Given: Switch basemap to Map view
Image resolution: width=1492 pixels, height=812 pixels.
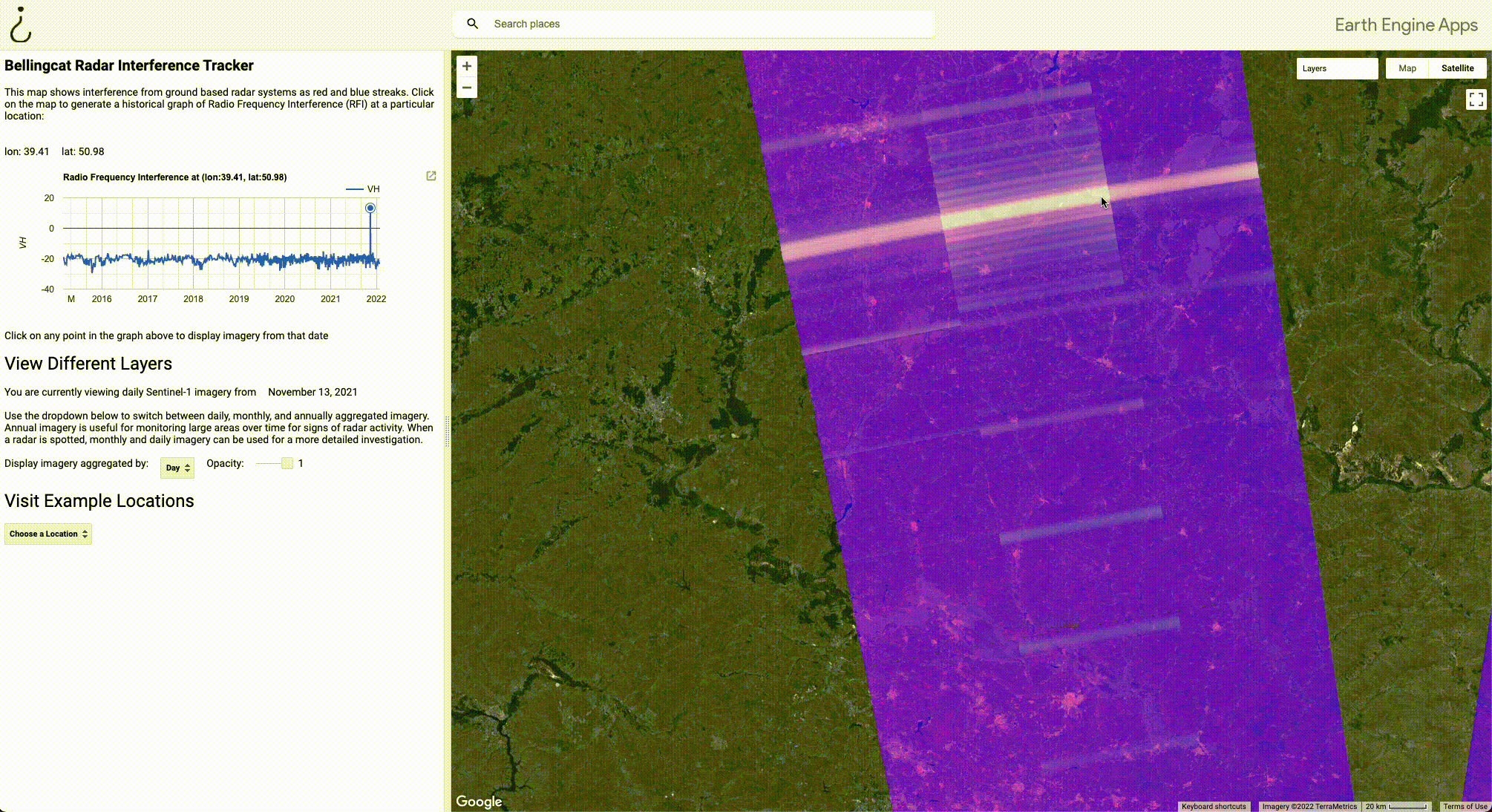Looking at the screenshot, I should pyautogui.click(x=1407, y=68).
